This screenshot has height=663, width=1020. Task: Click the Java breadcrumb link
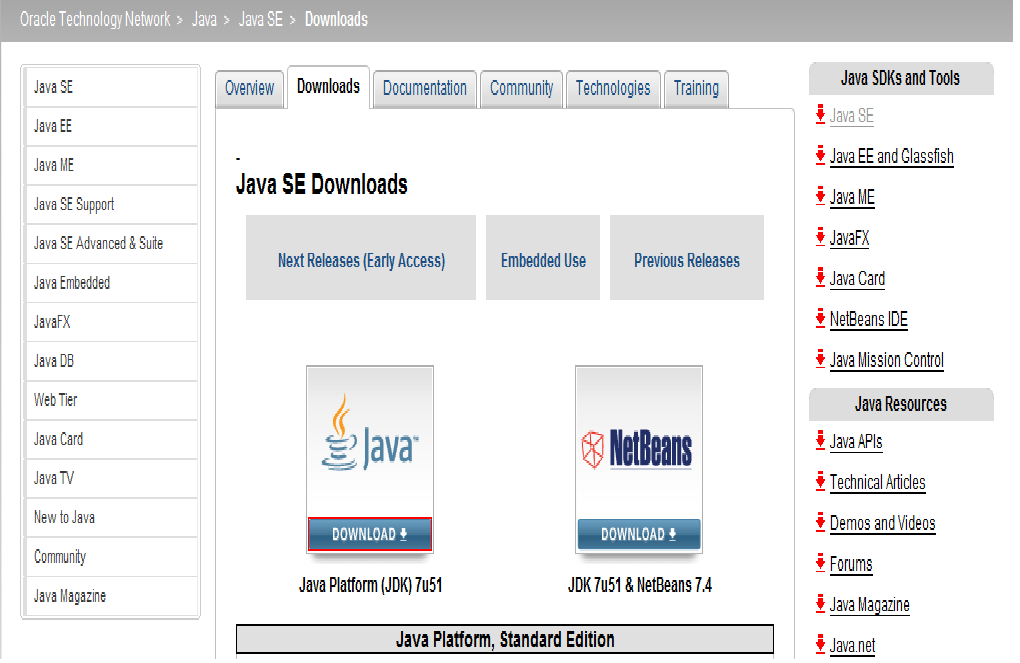[204, 20]
